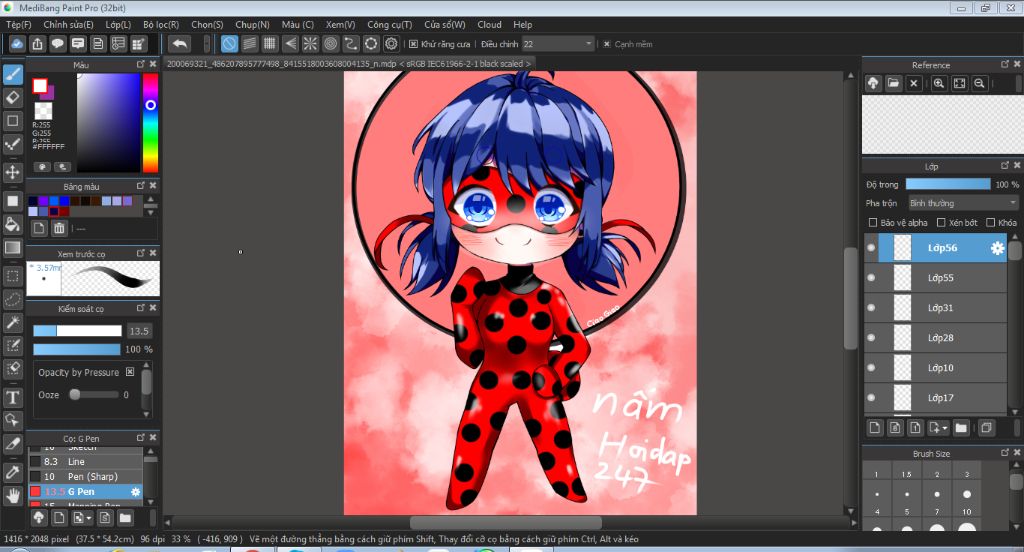The width and height of the screenshot is (1024, 552).
Task: Add new layer in Lớp panel
Action: [x=875, y=428]
